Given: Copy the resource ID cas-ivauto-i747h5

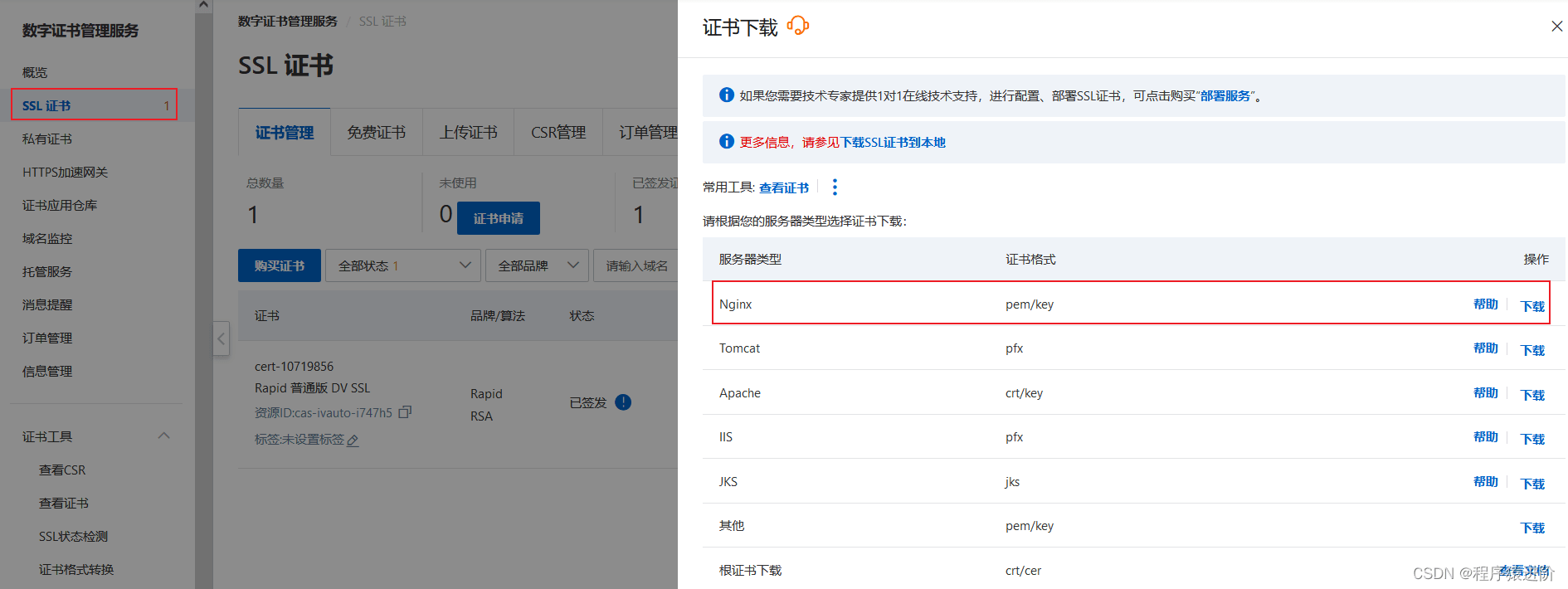Looking at the screenshot, I should tap(405, 412).
